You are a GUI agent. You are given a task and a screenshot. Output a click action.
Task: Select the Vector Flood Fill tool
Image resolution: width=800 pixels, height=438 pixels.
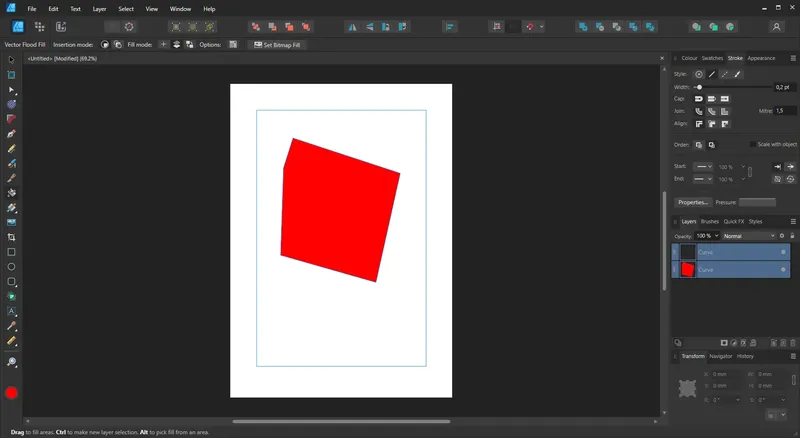point(11,193)
